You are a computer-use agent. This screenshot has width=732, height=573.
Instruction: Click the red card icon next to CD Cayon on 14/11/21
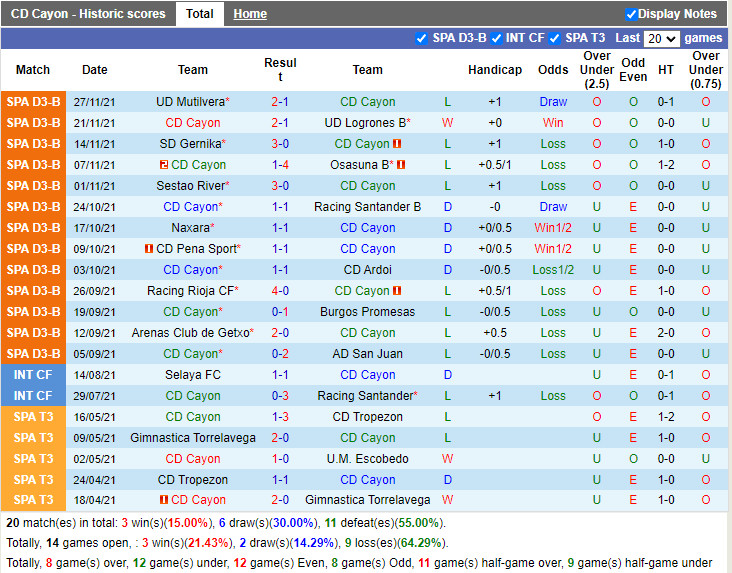pyautogui.click(x=397, y=144)
